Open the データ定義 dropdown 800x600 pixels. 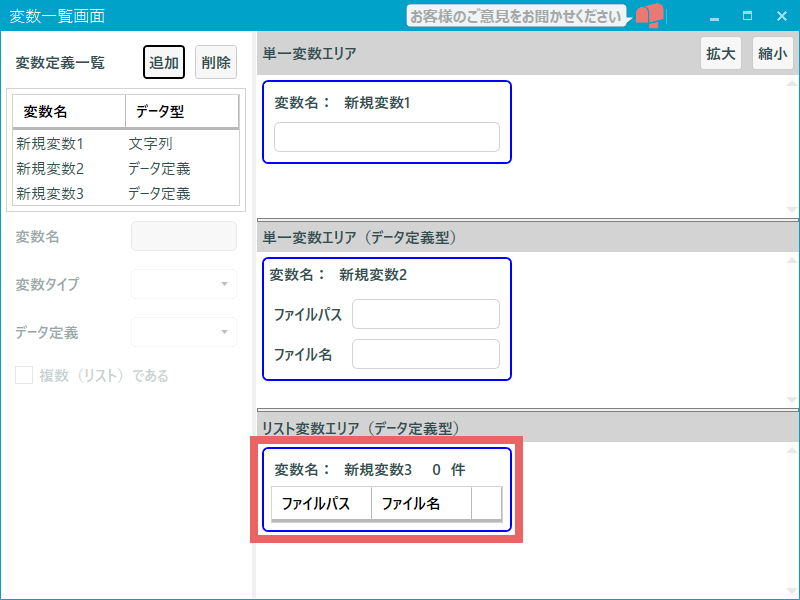[x=184, y=332]
